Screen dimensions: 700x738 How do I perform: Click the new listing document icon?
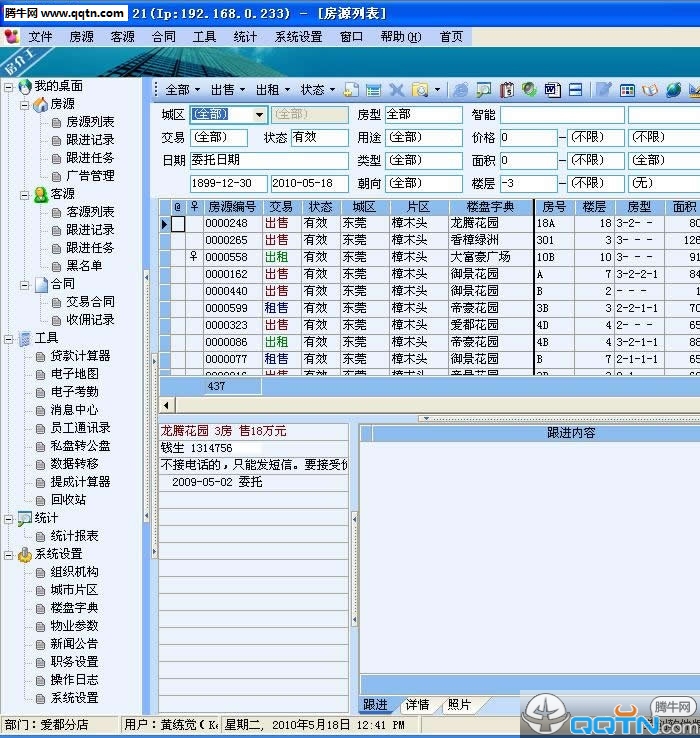[x=351, y=89]
